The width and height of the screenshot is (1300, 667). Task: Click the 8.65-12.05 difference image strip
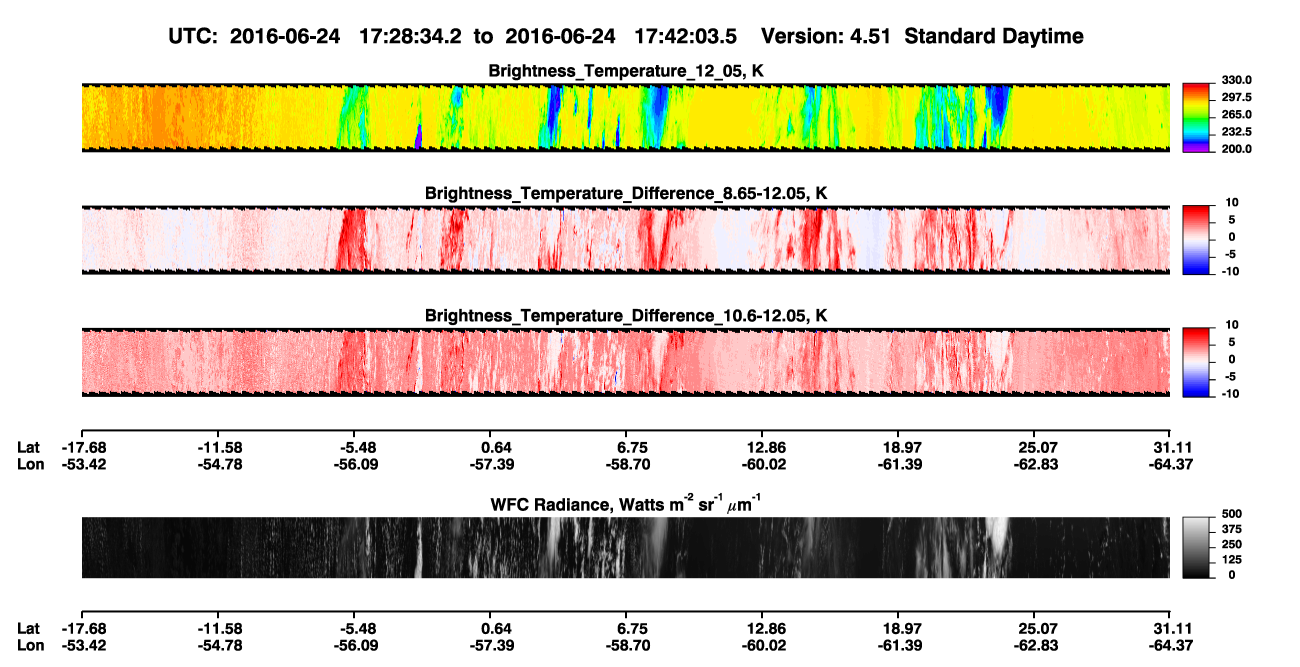[625, 240]
